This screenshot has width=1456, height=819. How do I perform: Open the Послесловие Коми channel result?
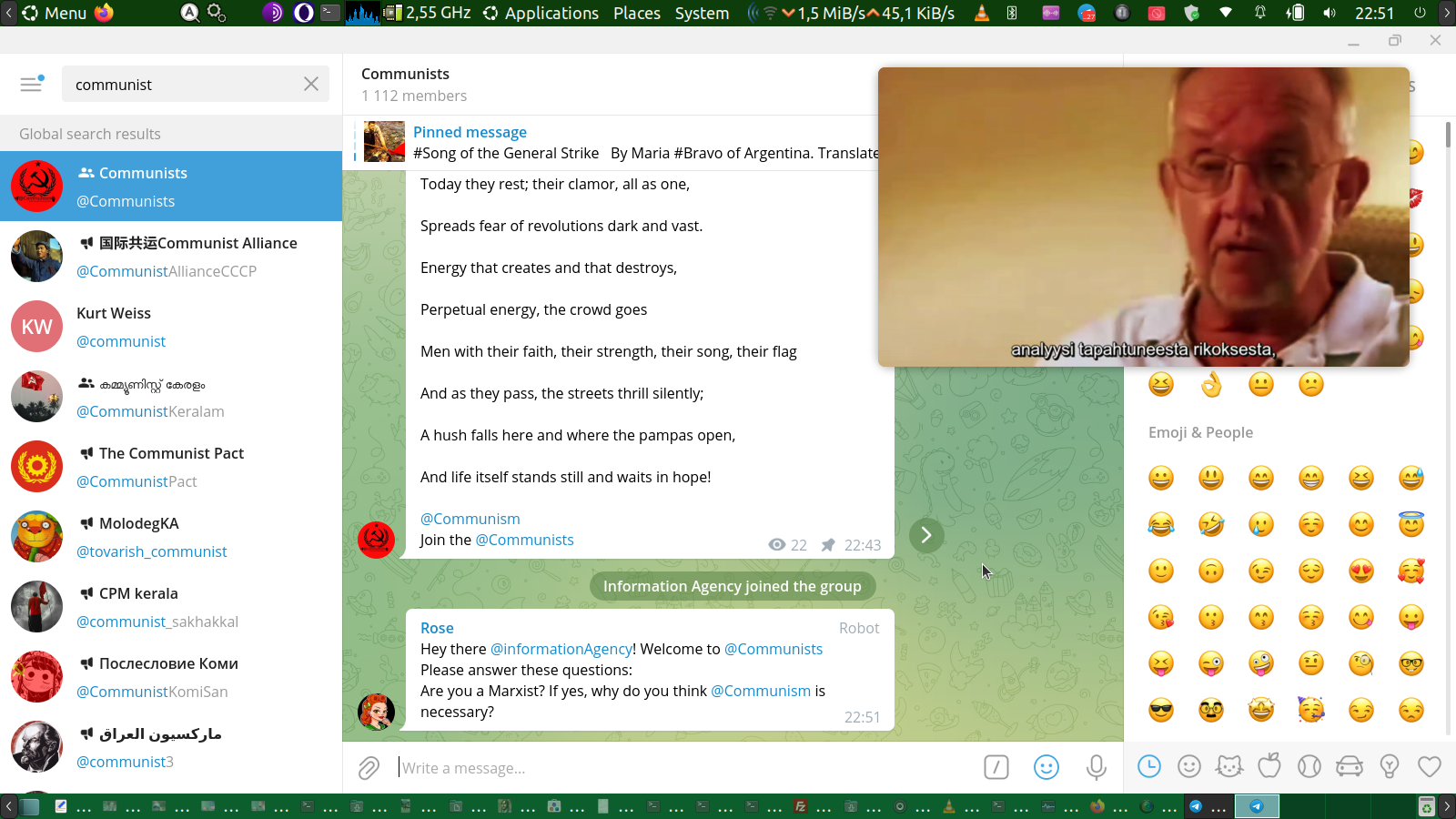click(171, 676)
